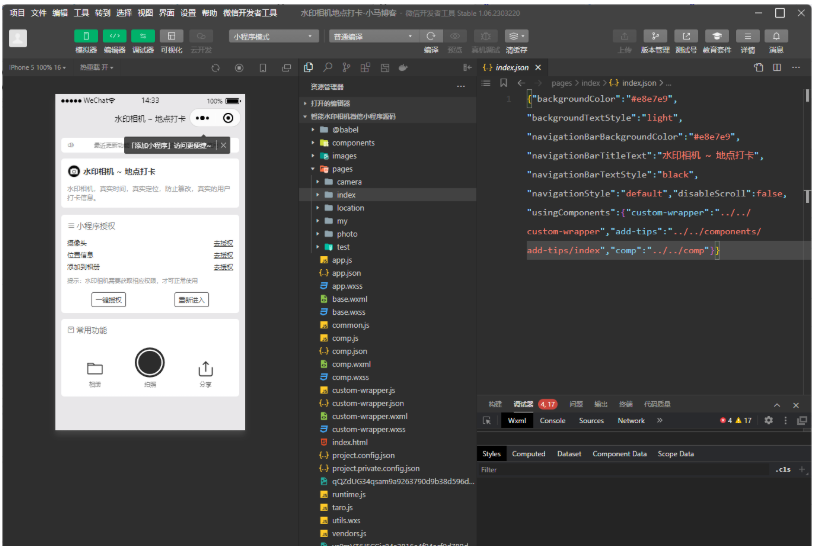This screenshot has height=546, width=814.
Task: Open the iPhone 5 device selector dropdown
Action: [x=38, y=68]
